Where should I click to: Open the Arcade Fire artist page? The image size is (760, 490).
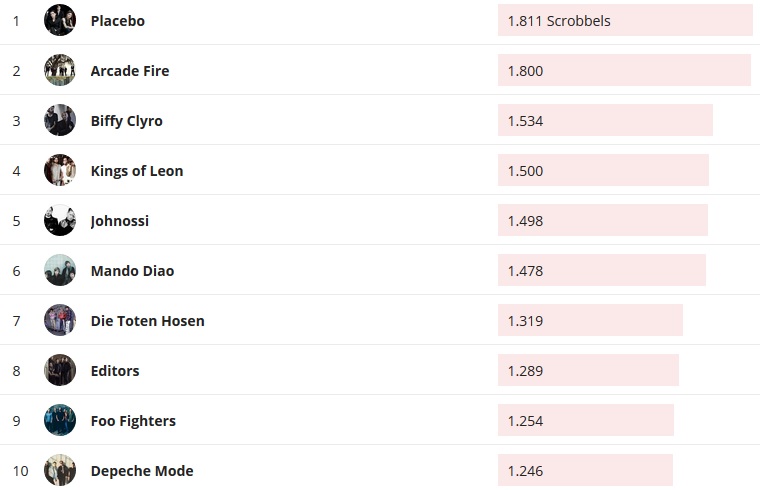(129, 71)
